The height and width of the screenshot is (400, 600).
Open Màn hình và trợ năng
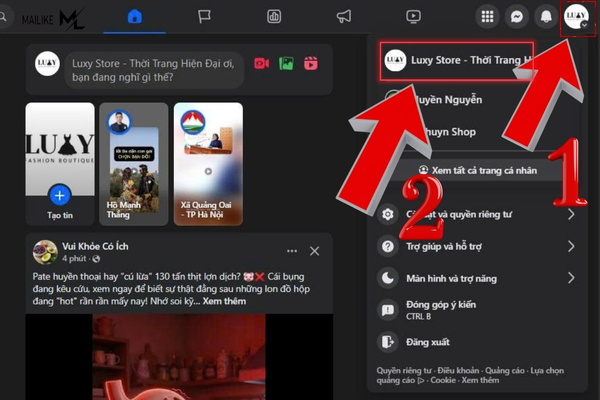click(x=476, y=278)
